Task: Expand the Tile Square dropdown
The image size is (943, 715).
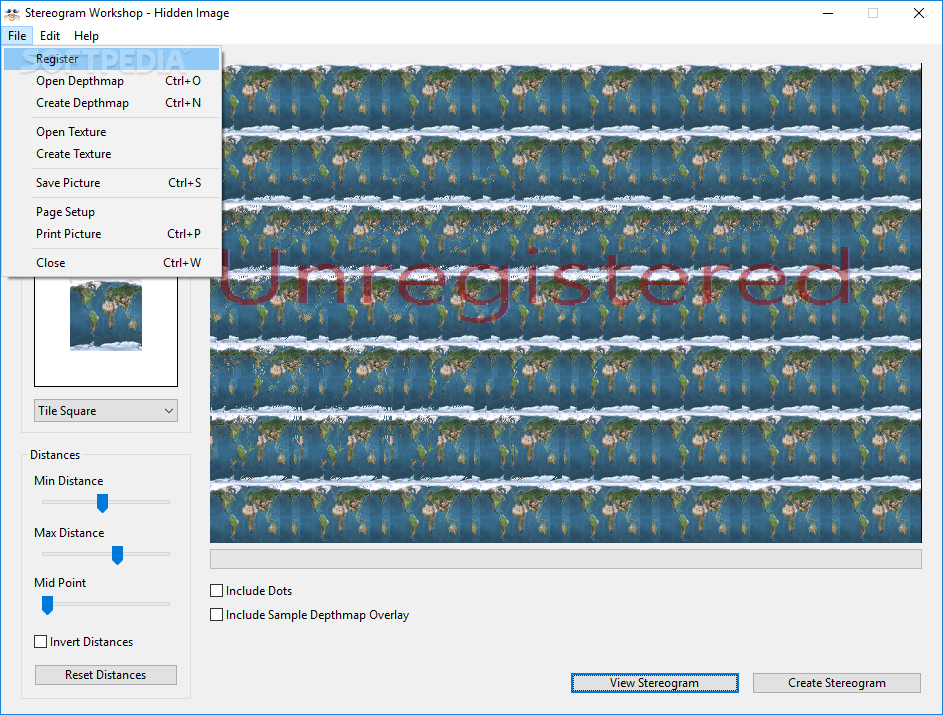Action: (x=106, y=411)
